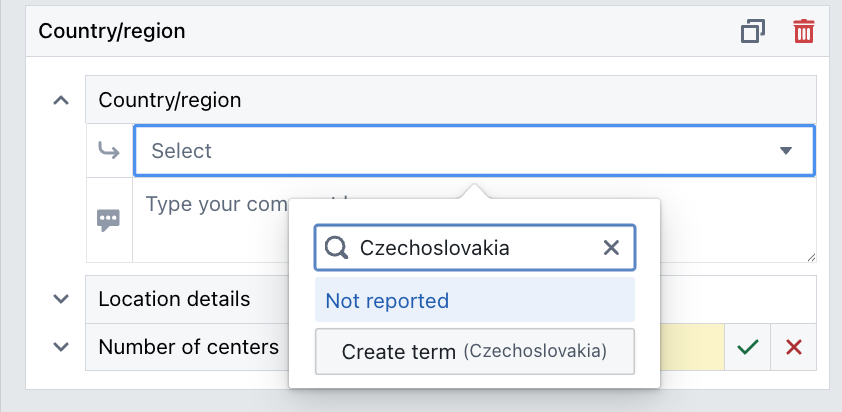Open the Select dropdown arrow
Image resolution: width=842 pixels, height=412 pixels.
click(786, 151)
